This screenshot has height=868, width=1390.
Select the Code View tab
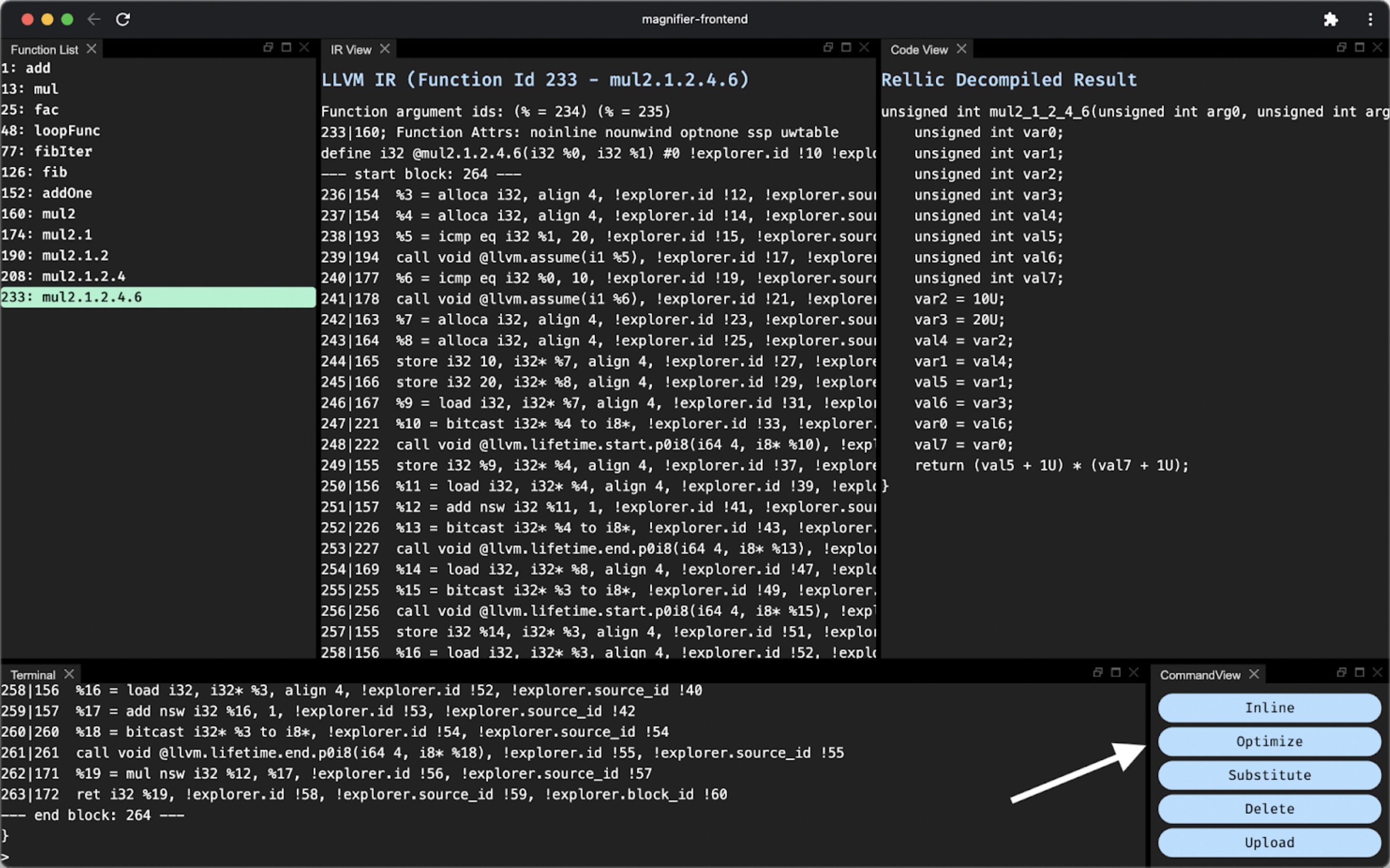[918, 50]
